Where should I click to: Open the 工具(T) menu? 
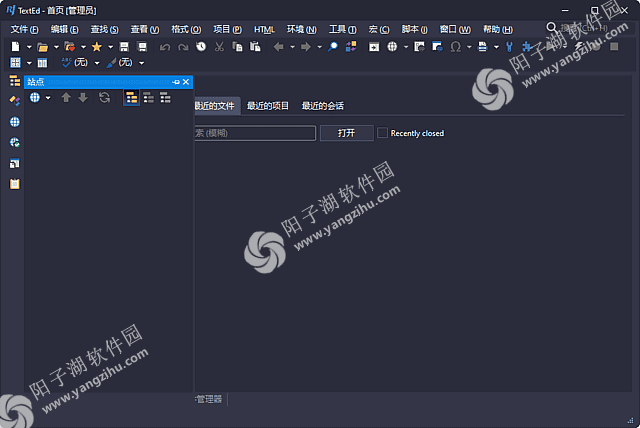(343, 29)
